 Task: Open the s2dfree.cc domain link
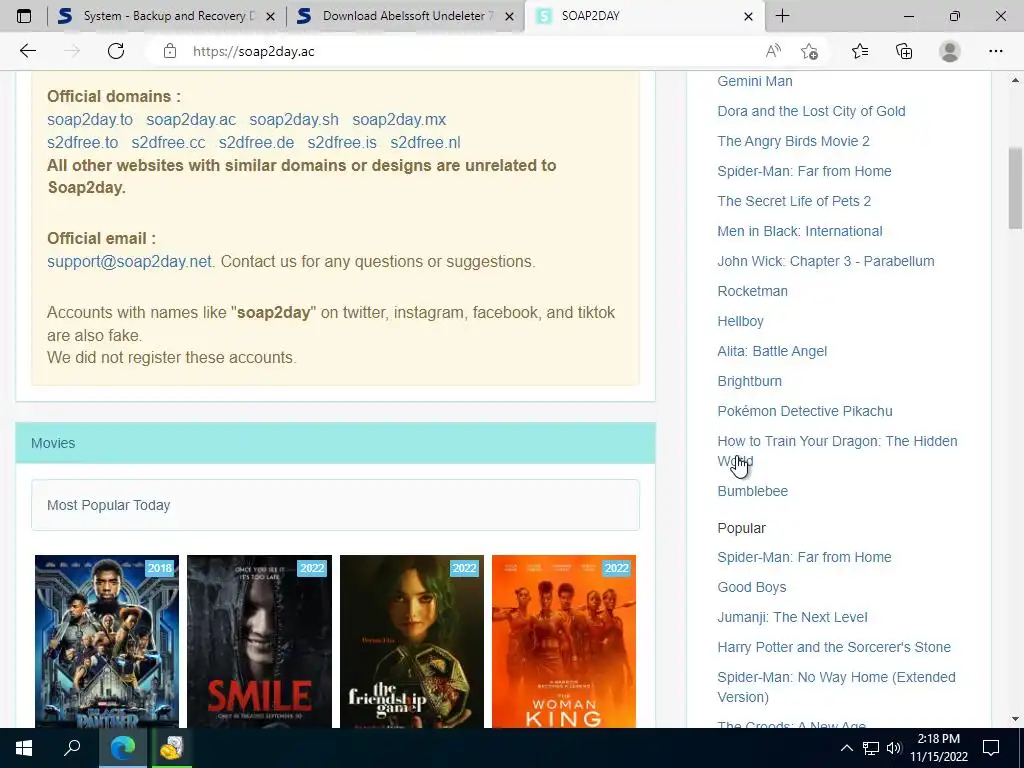pos(168,142)
